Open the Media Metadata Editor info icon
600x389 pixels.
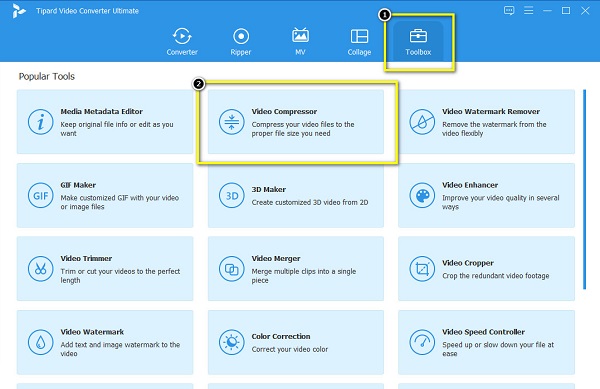coord(40,122)
